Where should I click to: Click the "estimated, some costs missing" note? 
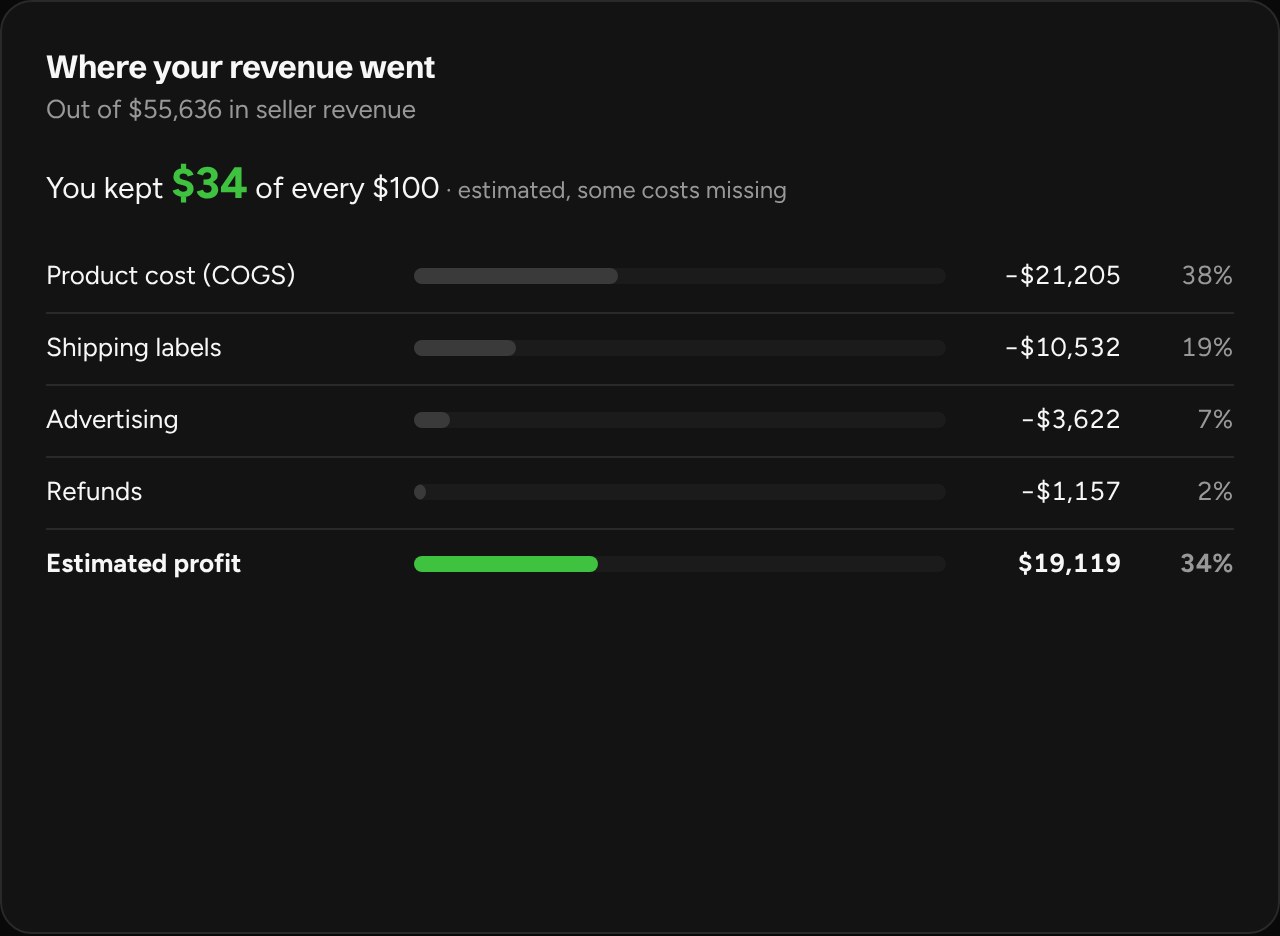pyautogui.click(x=622, y=190)
